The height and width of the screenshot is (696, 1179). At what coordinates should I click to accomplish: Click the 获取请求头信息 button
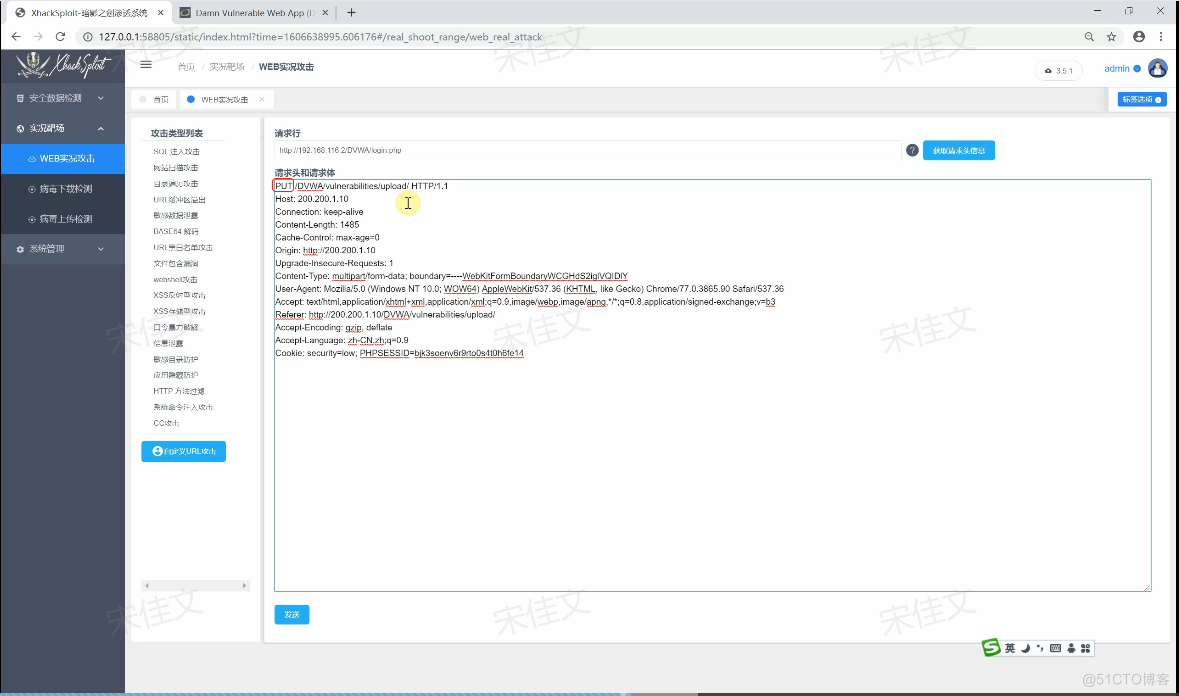click(958, 150)
